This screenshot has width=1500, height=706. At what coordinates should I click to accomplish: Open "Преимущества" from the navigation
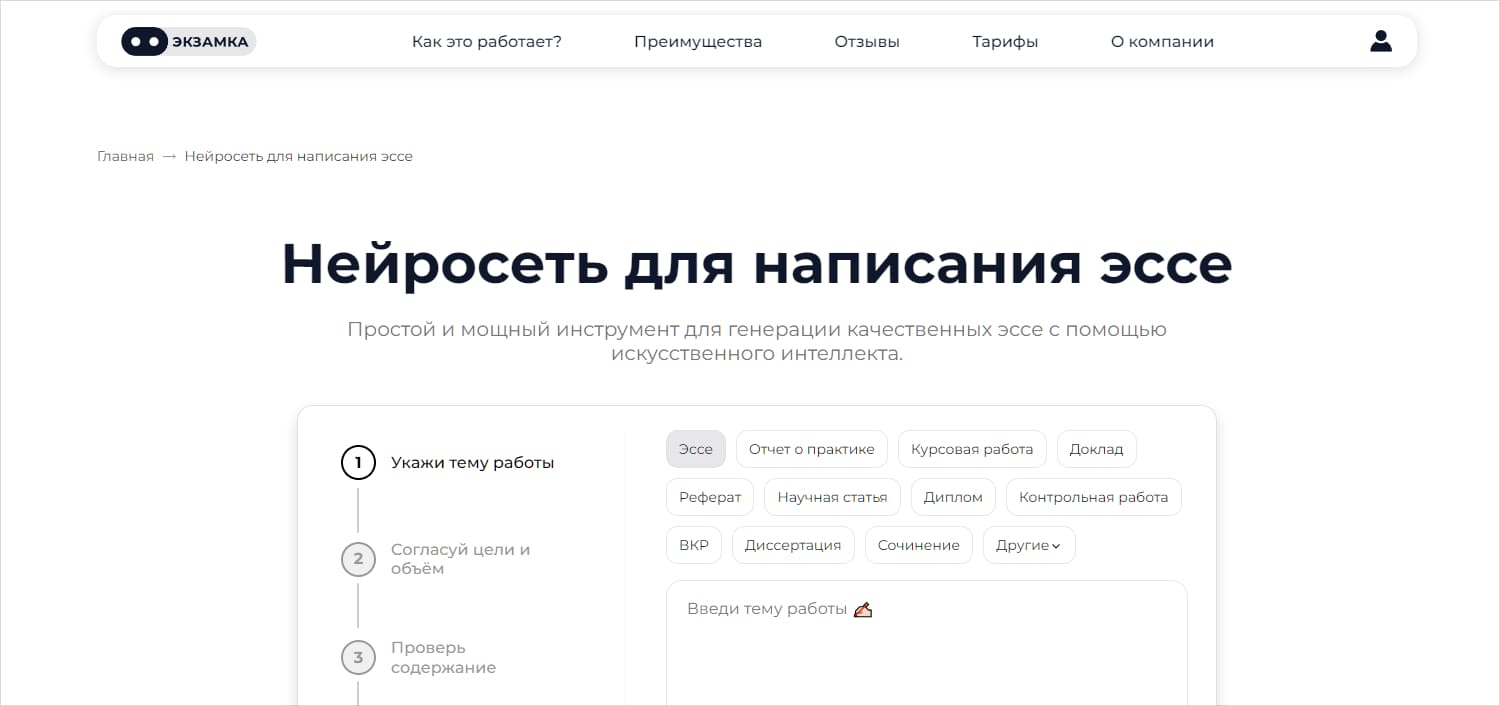(x=697, y=41)
